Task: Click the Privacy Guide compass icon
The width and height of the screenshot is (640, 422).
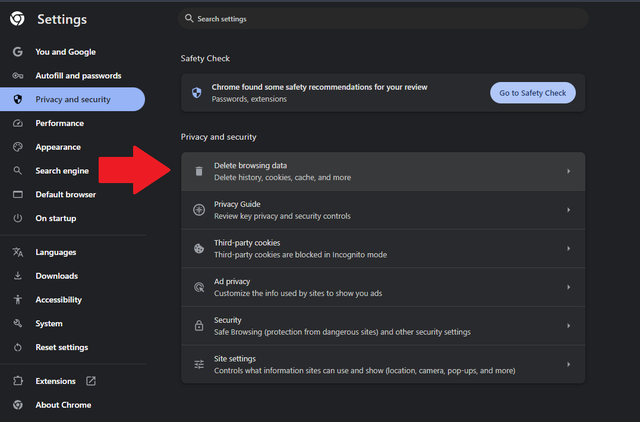Action: tap(199, 210)
